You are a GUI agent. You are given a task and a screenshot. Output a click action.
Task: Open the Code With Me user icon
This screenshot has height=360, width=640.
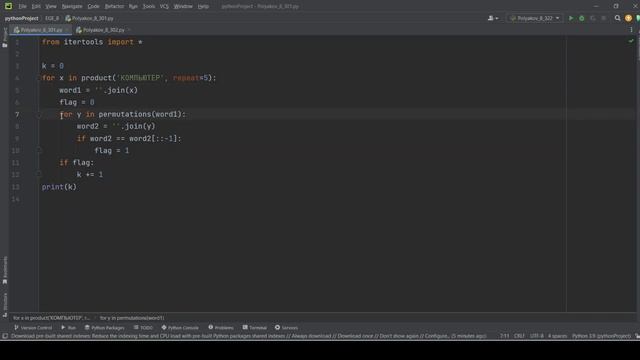[x=493, y=18]
